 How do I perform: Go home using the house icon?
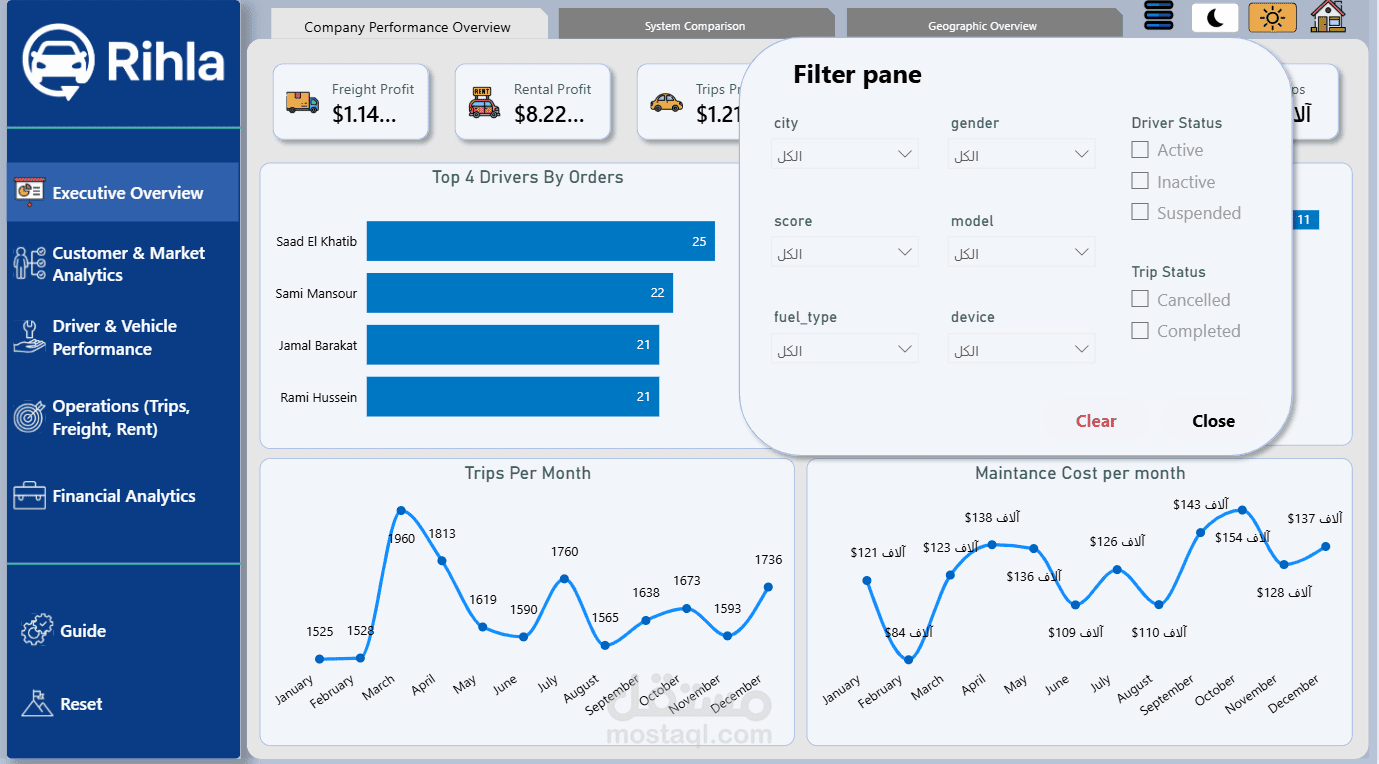pyautogui.click(x=1328, y=16)
